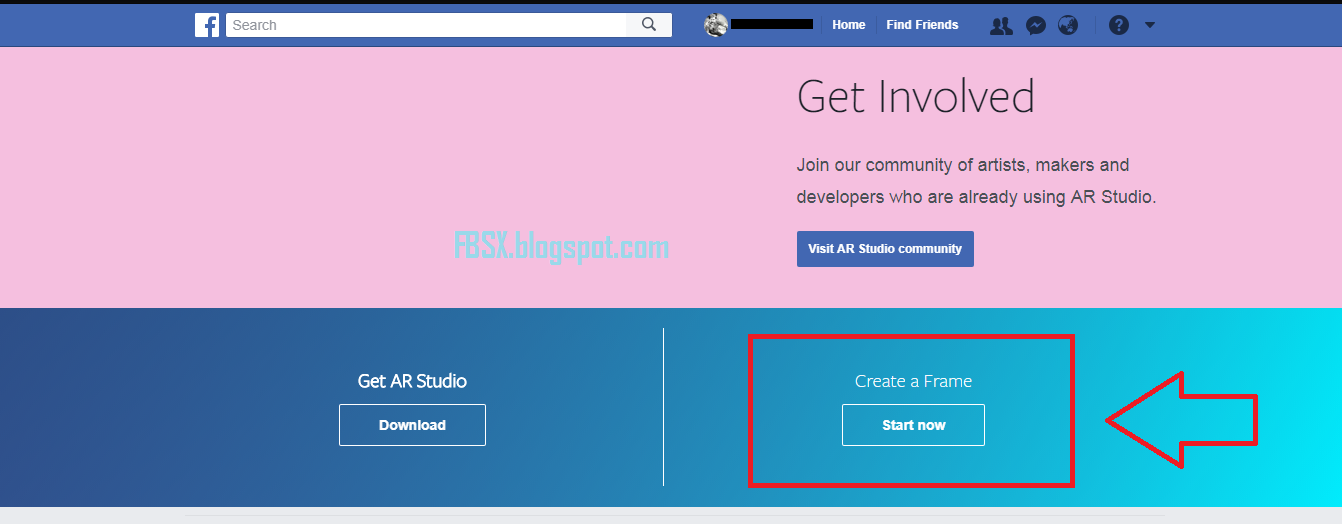Screen dimensions: 1342x524
Task: Click Start now to create a frame
Action: [x=913, y=425]
